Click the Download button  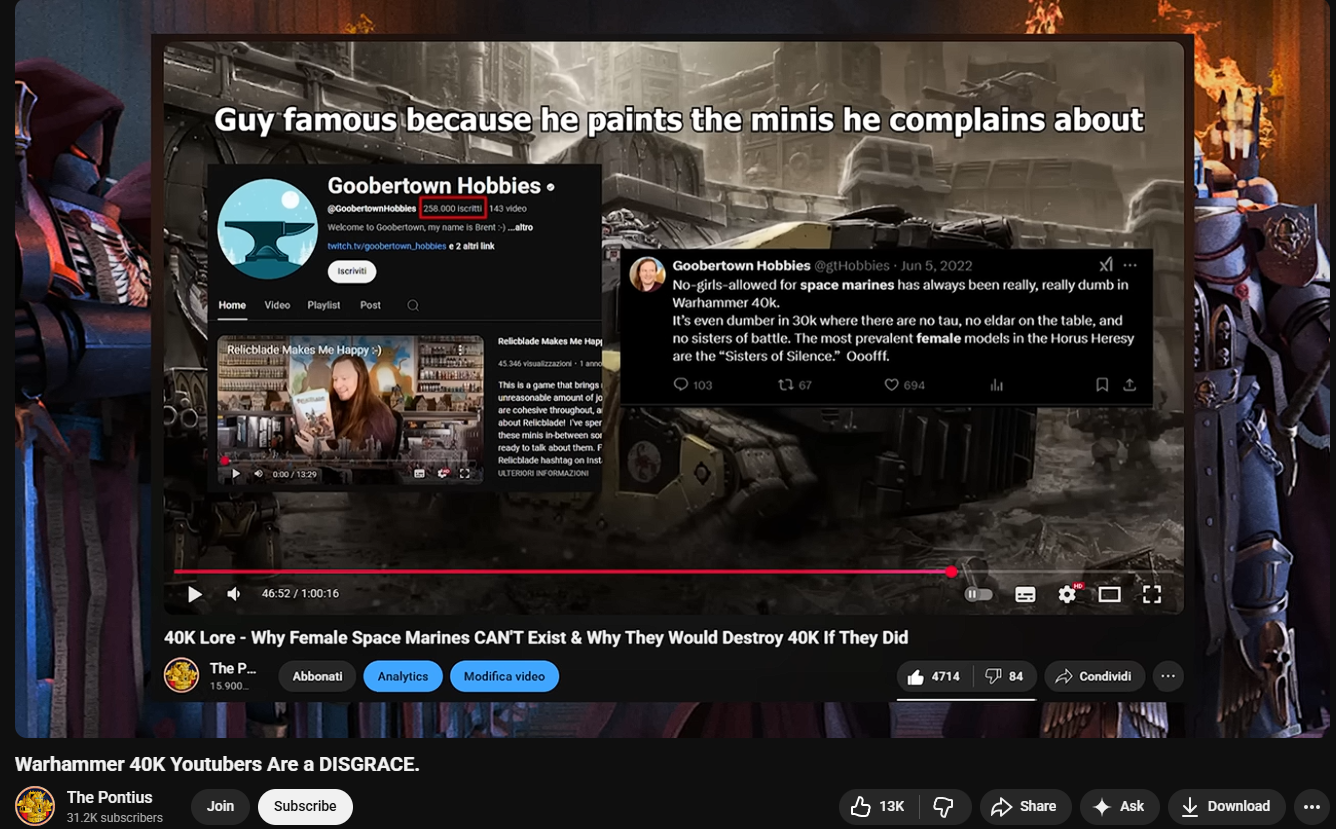(1225, 807)
